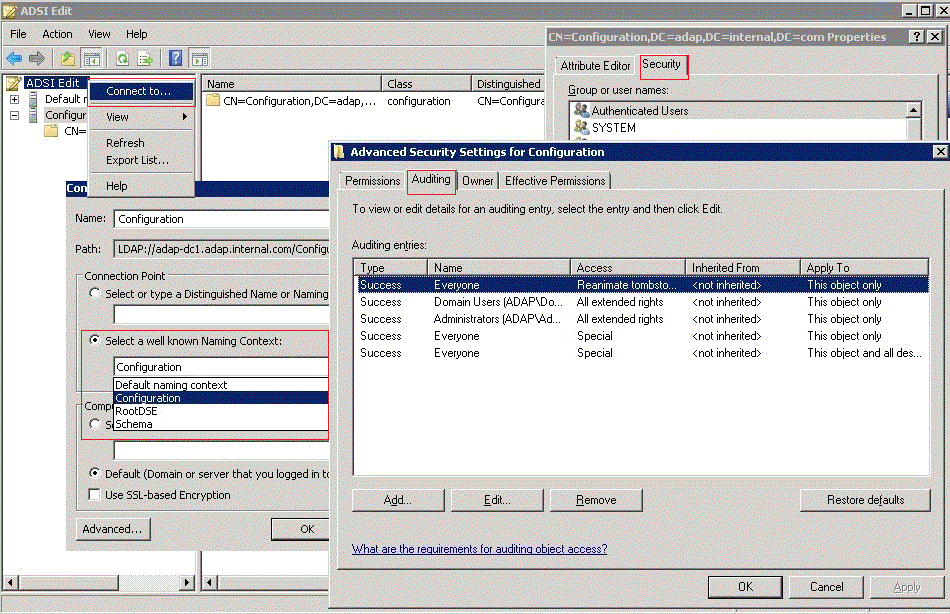Click the Edit... button for auditing entries

[497, 500]
